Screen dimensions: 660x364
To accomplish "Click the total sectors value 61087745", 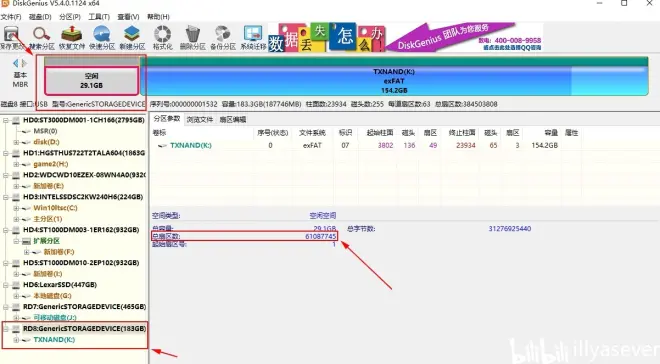I will [321, 236].
